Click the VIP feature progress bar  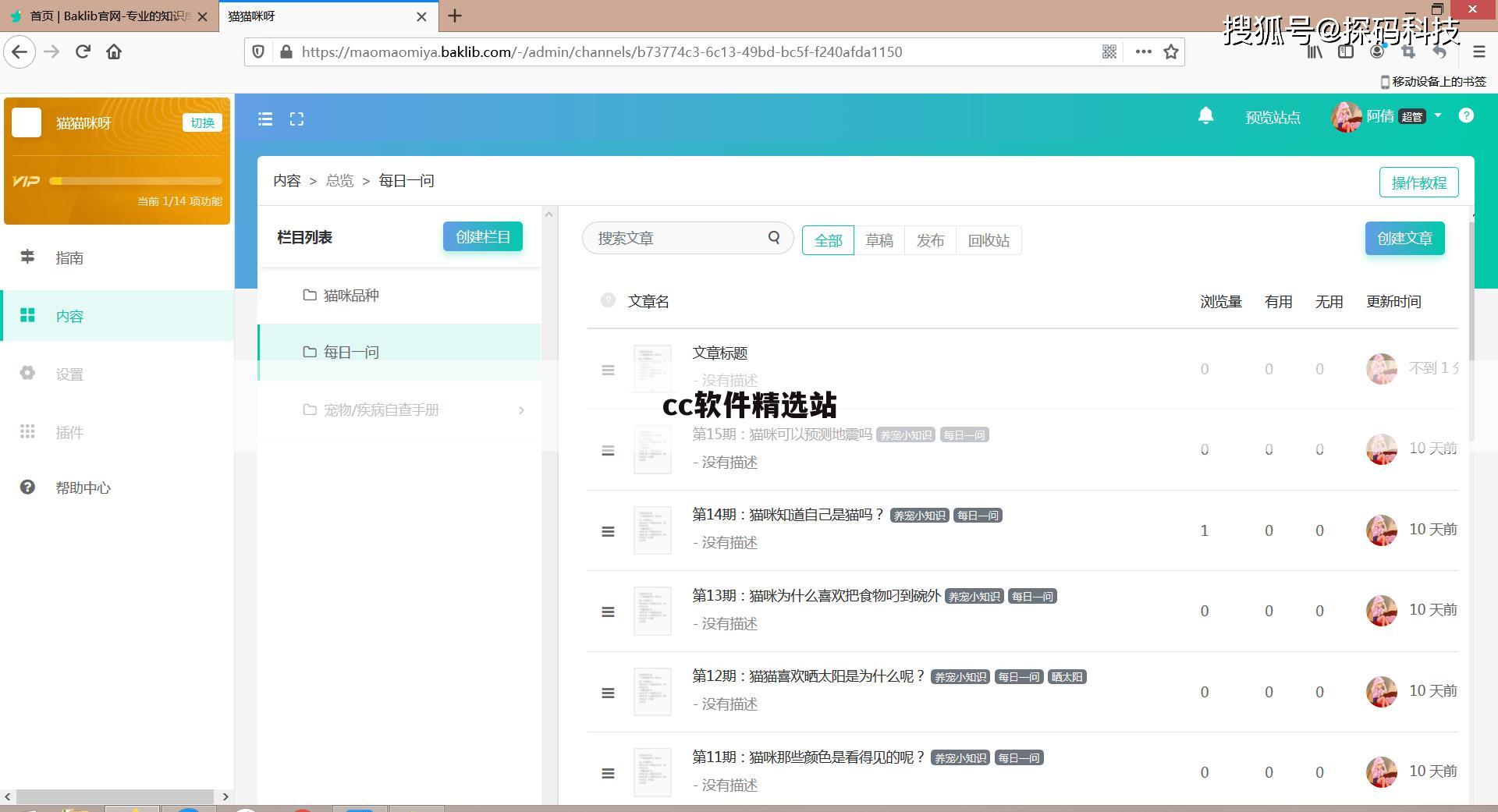(136, 181)
